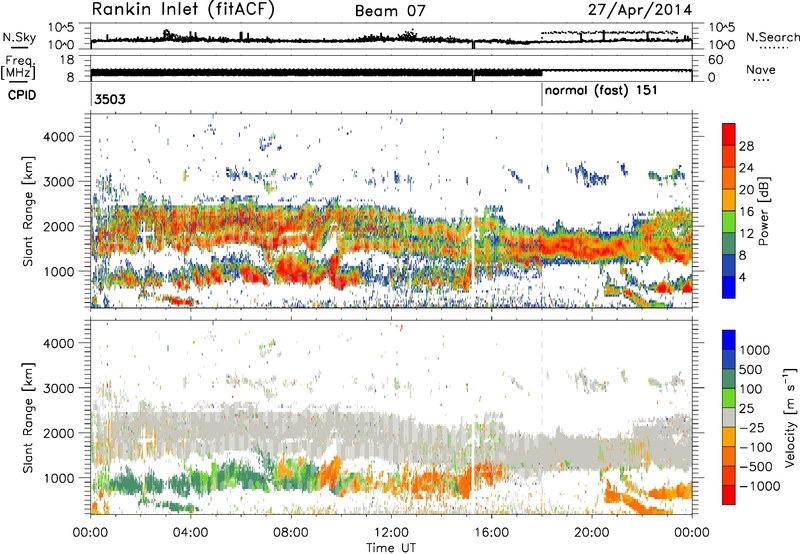The image size is (800, 554).
Task: Click the dashed mode-change line in power panel
Action: tap(542, 211)
